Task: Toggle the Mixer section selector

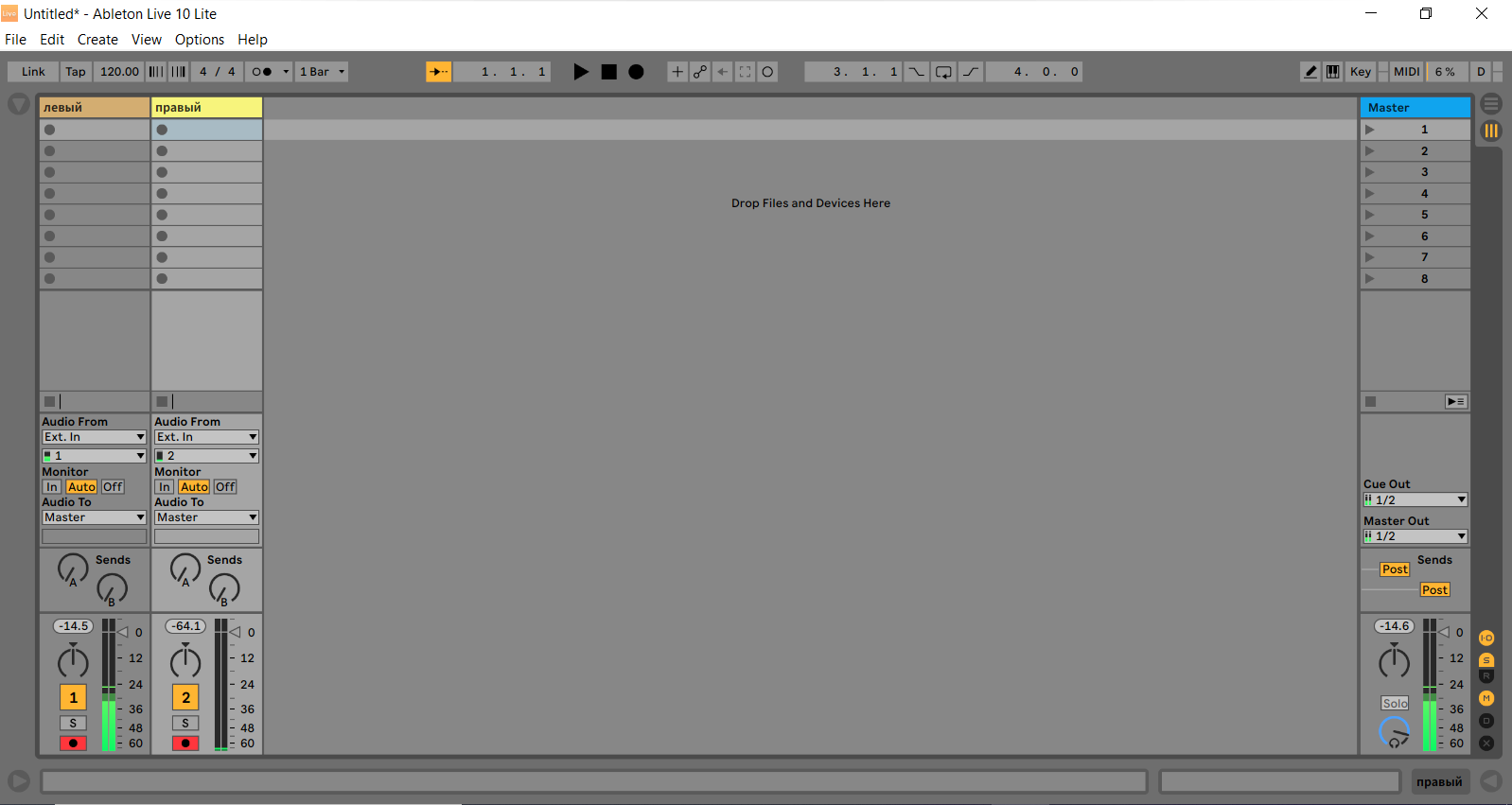Action: coord(1486,698)
